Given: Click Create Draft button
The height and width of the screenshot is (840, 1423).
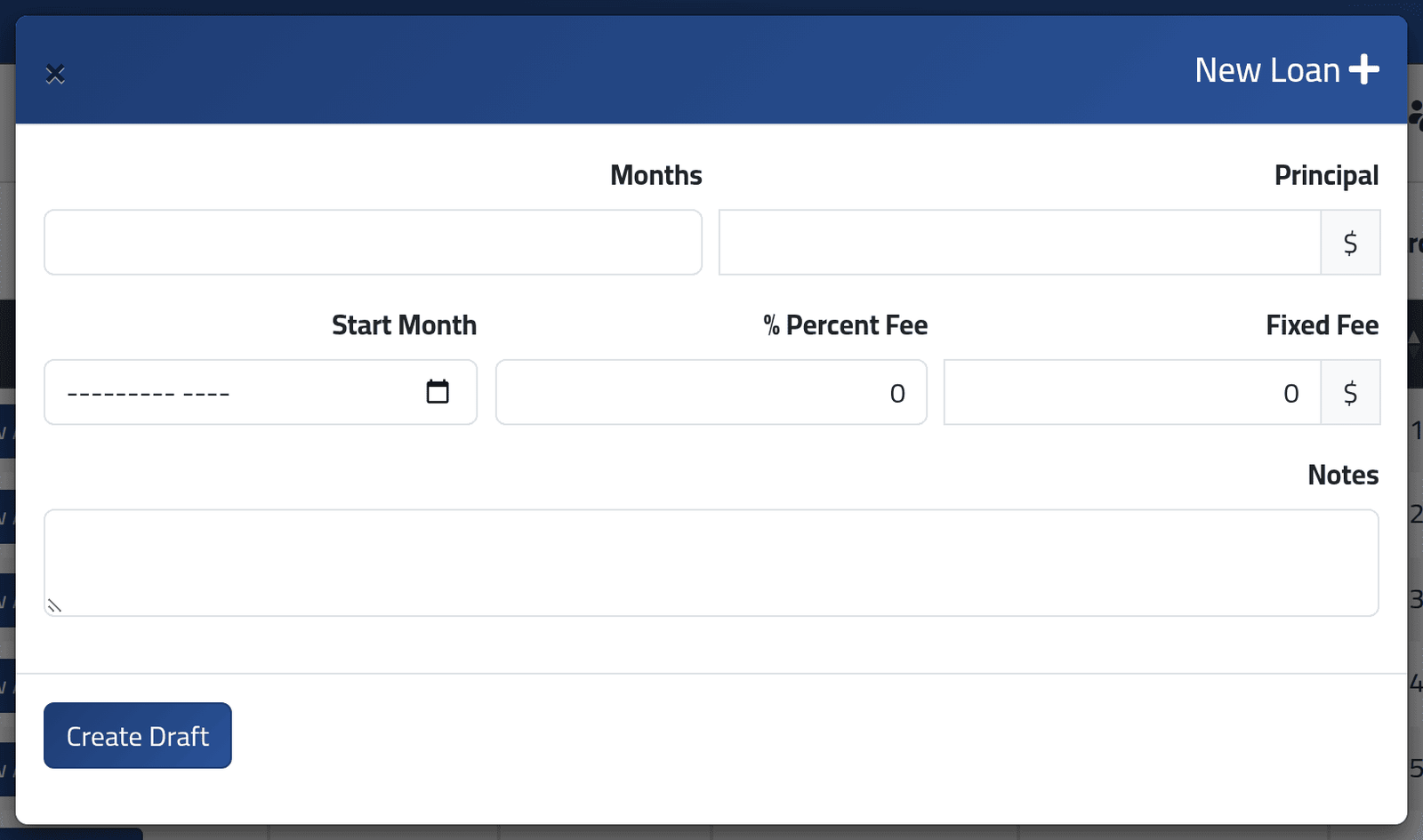Looking at the screenshot, I should tap(138, 736).
